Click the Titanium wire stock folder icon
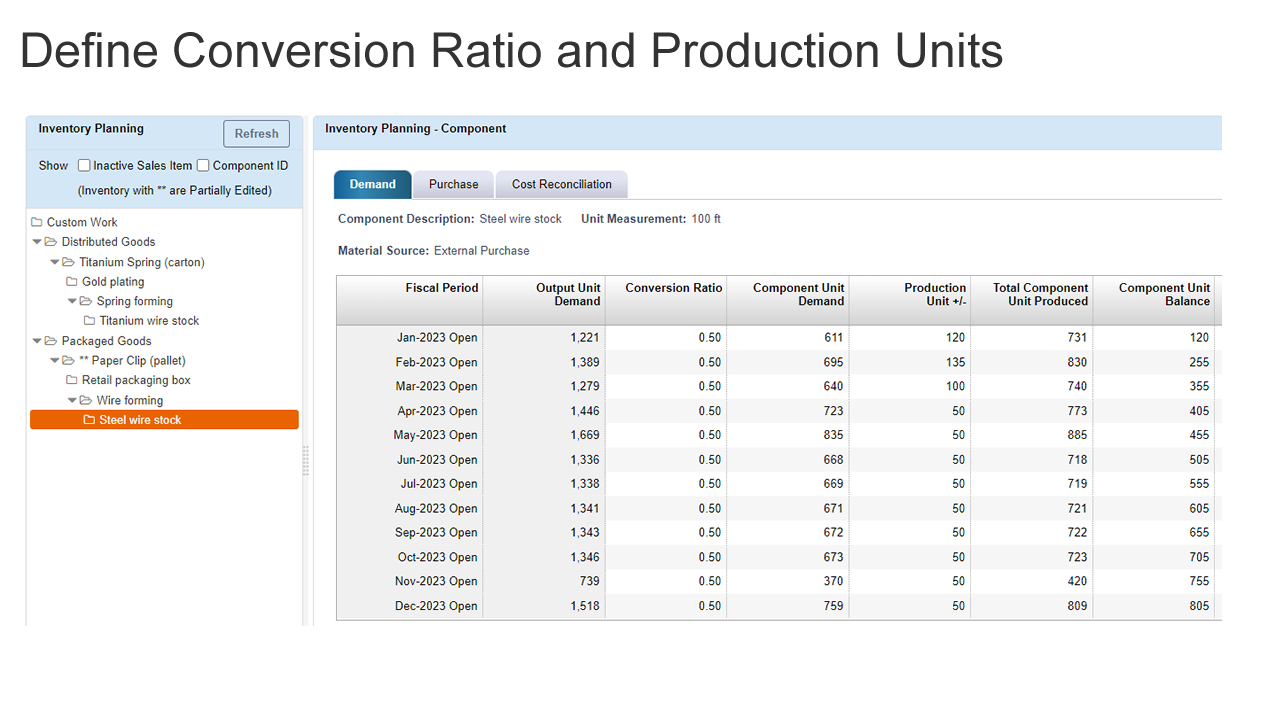Image resolution: width=1280 pixels, height=720 pixels. (89, 321)
